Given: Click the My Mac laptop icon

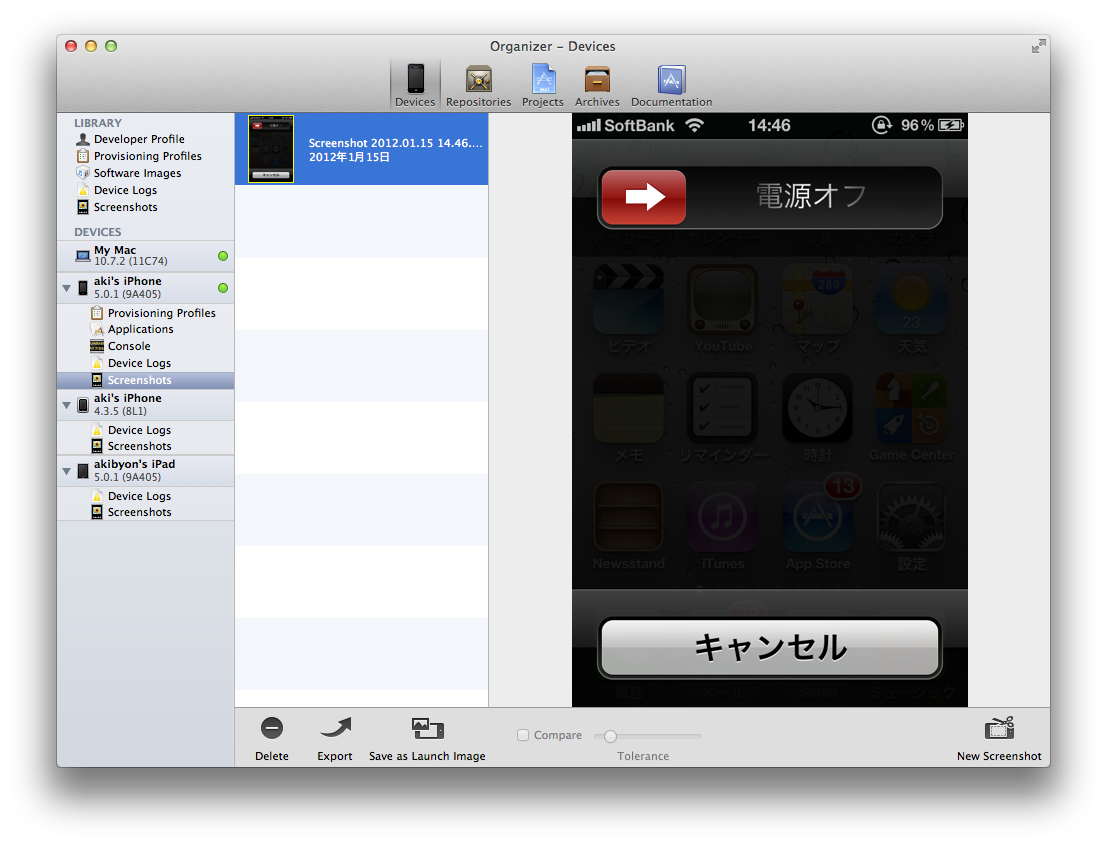Looking at the screenshot, I should pos(83,256).
